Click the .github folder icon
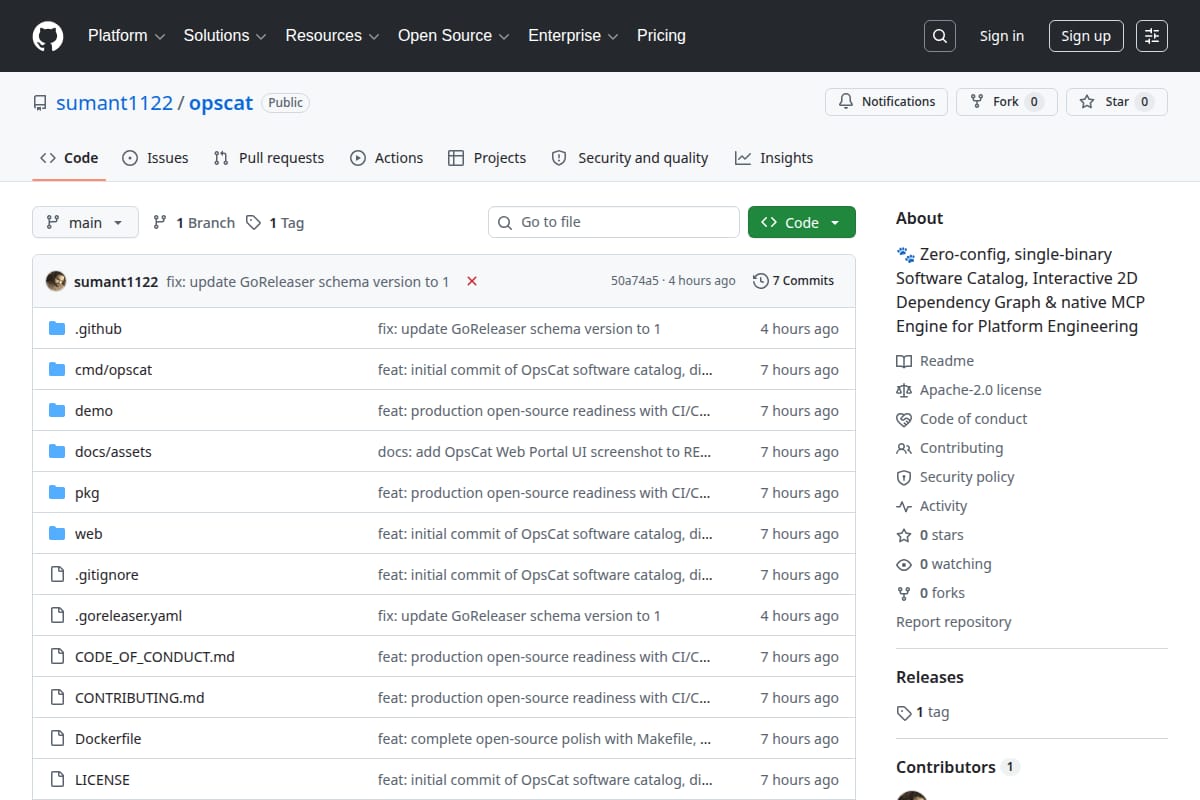1200x800 pixels. coord(57,329)
